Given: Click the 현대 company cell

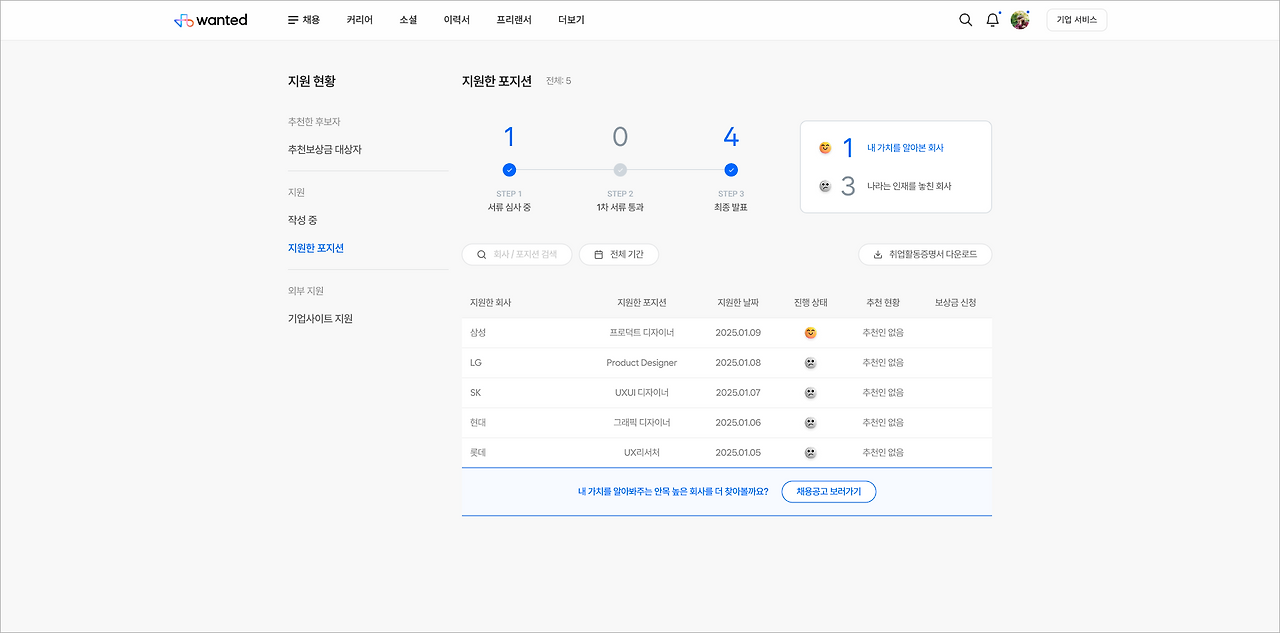Looking at the screenshot, I should click(477, 423).
